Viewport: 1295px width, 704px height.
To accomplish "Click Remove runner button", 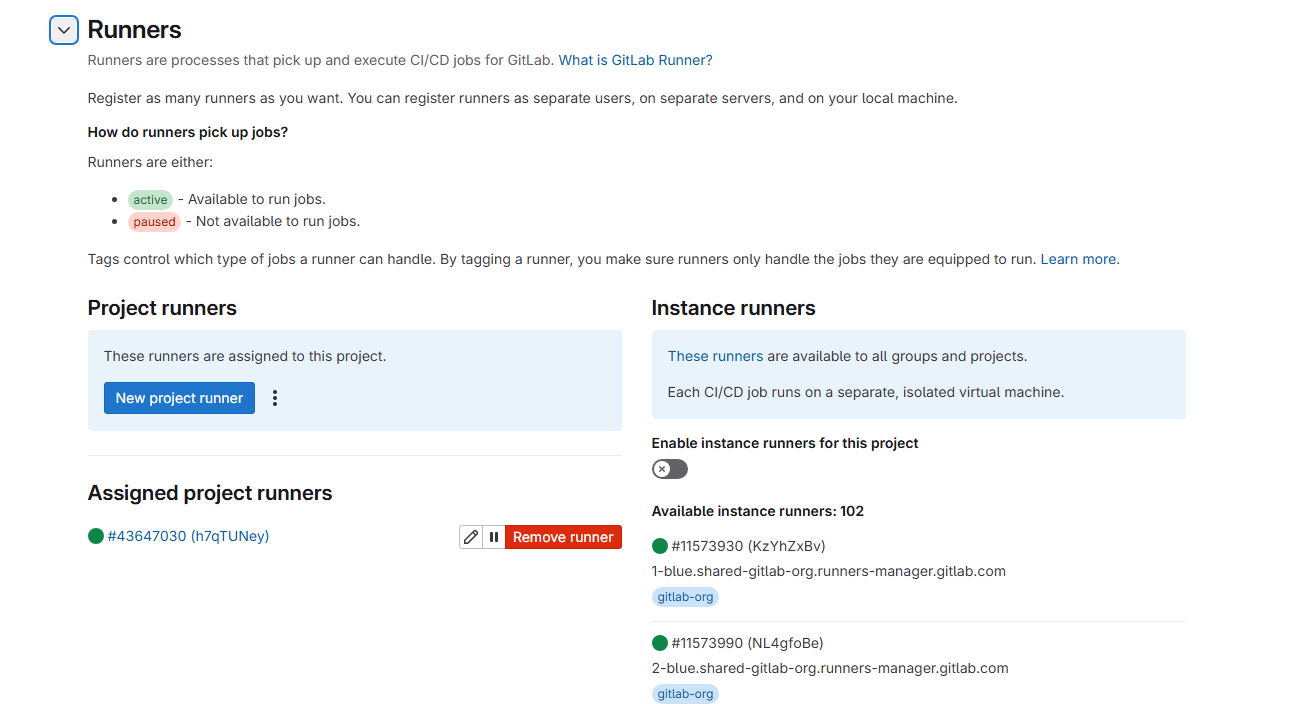I will (x=563, y=537).
